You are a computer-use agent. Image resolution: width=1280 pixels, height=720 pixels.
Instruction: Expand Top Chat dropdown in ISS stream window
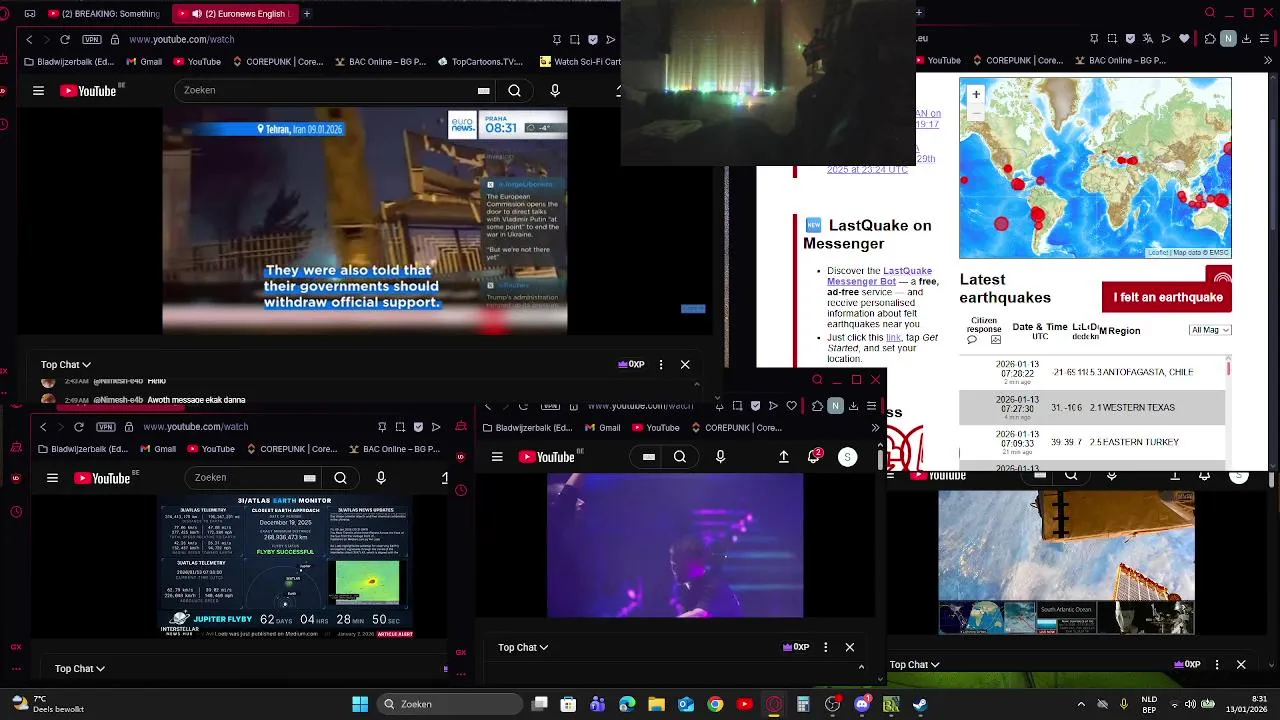click(916, 665)
